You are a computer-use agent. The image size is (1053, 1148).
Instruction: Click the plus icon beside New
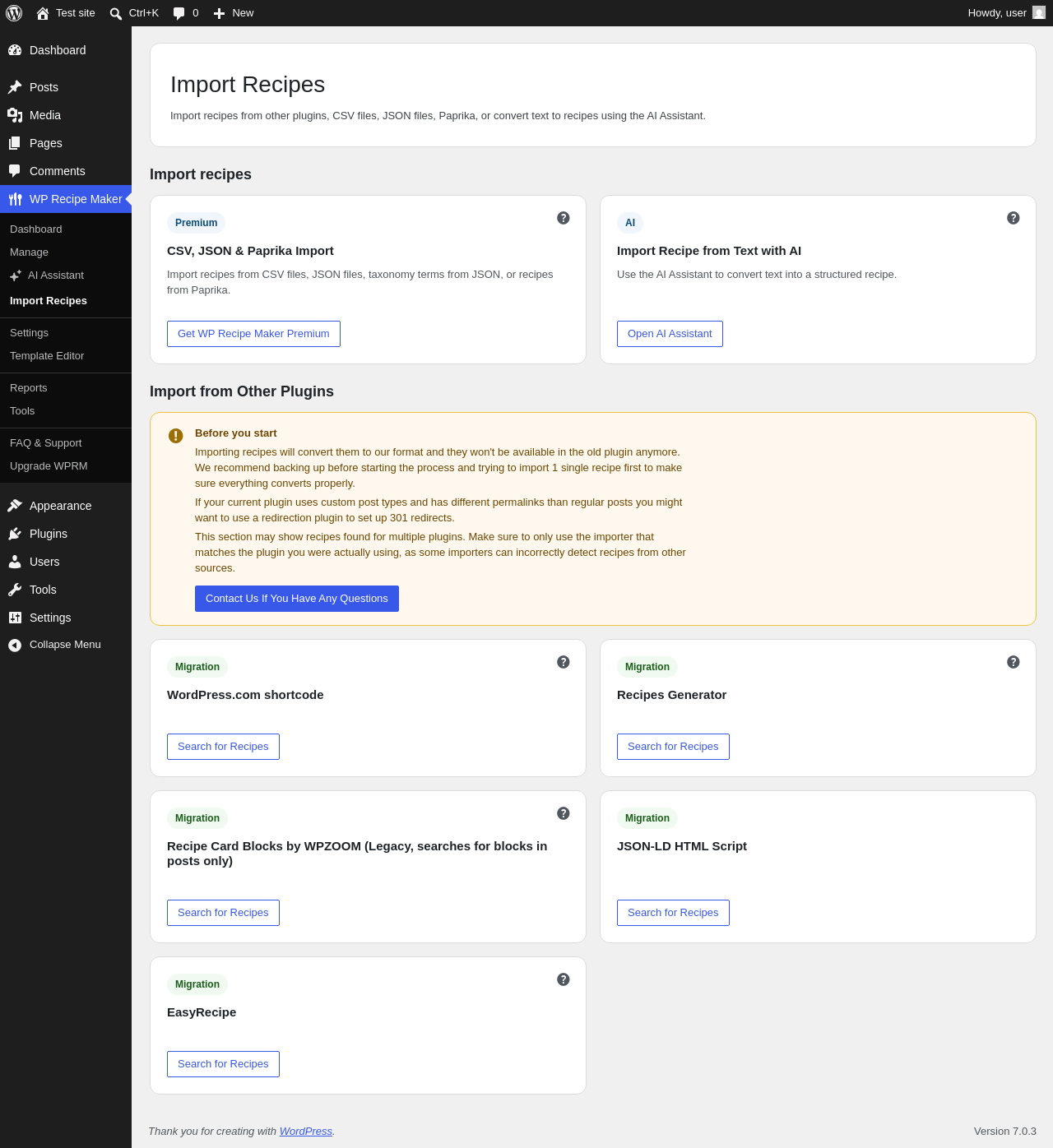[219, 13]
